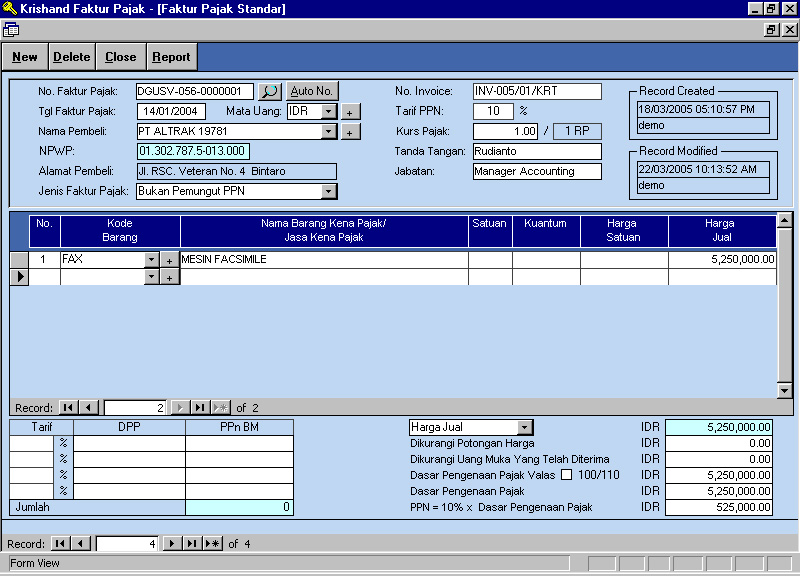Click the Record Created timestamp field
The height and width of the screenshot is (576, 800).
coord(703,109)
